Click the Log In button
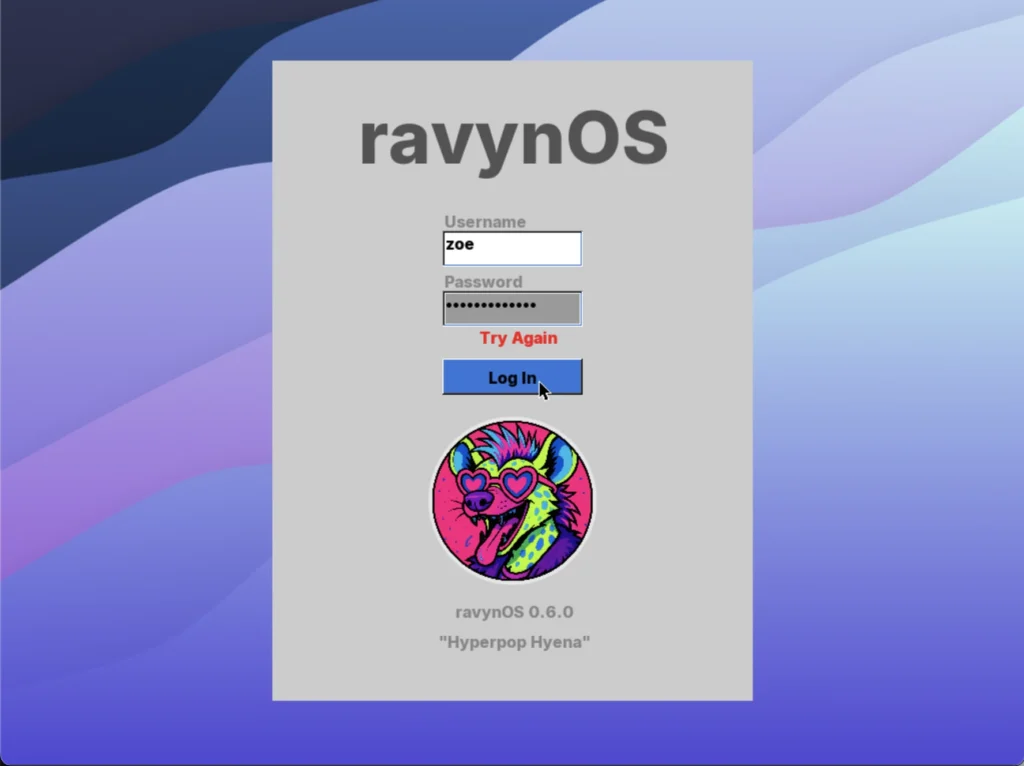This screenshot has height=766, width=1024. 511,377
